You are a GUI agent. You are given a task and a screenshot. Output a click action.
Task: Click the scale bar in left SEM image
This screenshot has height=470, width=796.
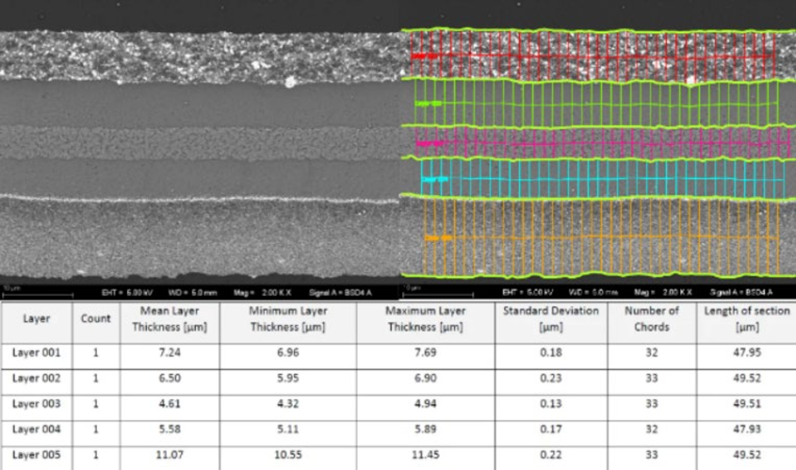click(x=38, y=294)
